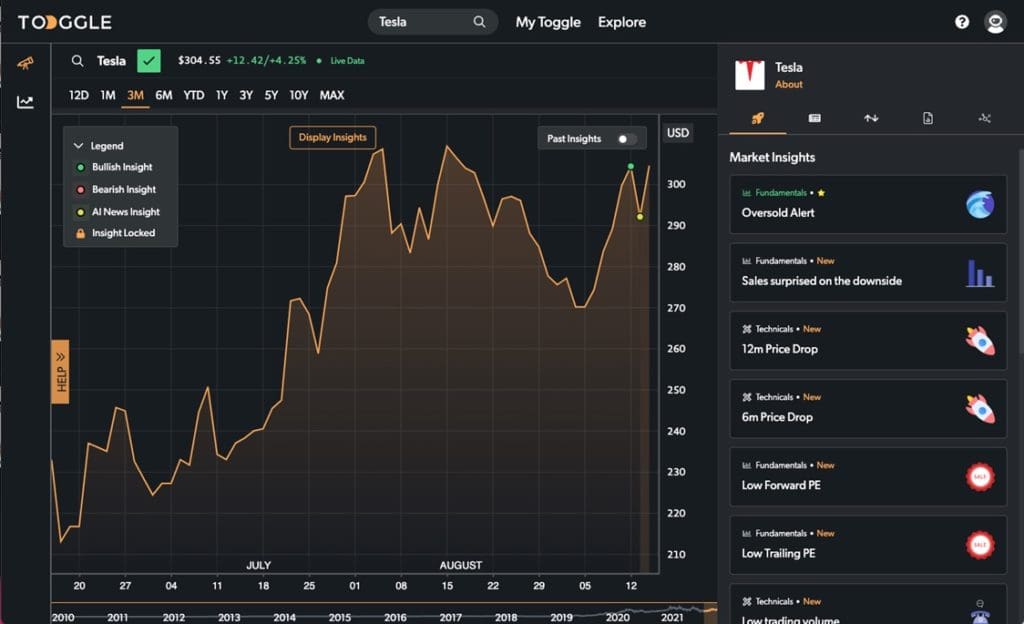Viewport: 1024px width, 624px height.
Task: Click the +12.42/+4.25% change value
Action: point(266,61)
